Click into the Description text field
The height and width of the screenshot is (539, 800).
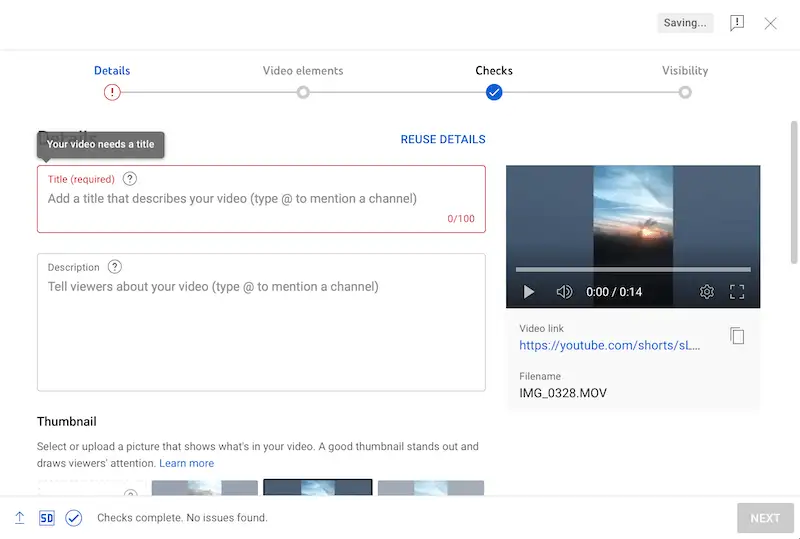[261, 330]
